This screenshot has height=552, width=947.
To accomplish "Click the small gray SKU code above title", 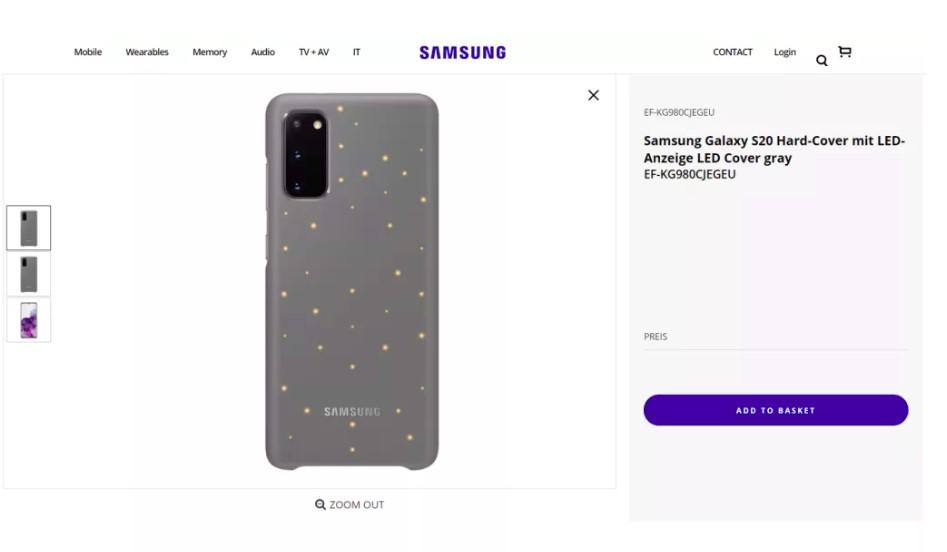I will 679,113.
